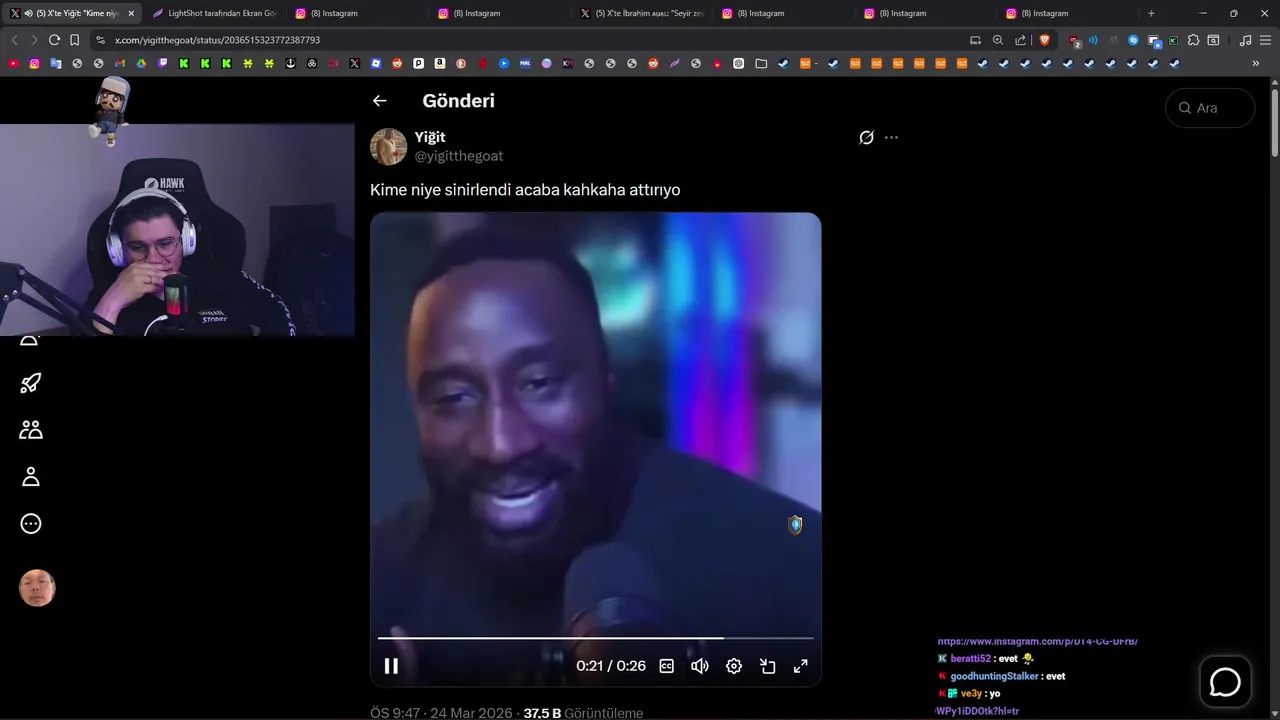This screenshot has width=1280, height=720.
Task: Open site info icon in address bar
Action: 100,40
